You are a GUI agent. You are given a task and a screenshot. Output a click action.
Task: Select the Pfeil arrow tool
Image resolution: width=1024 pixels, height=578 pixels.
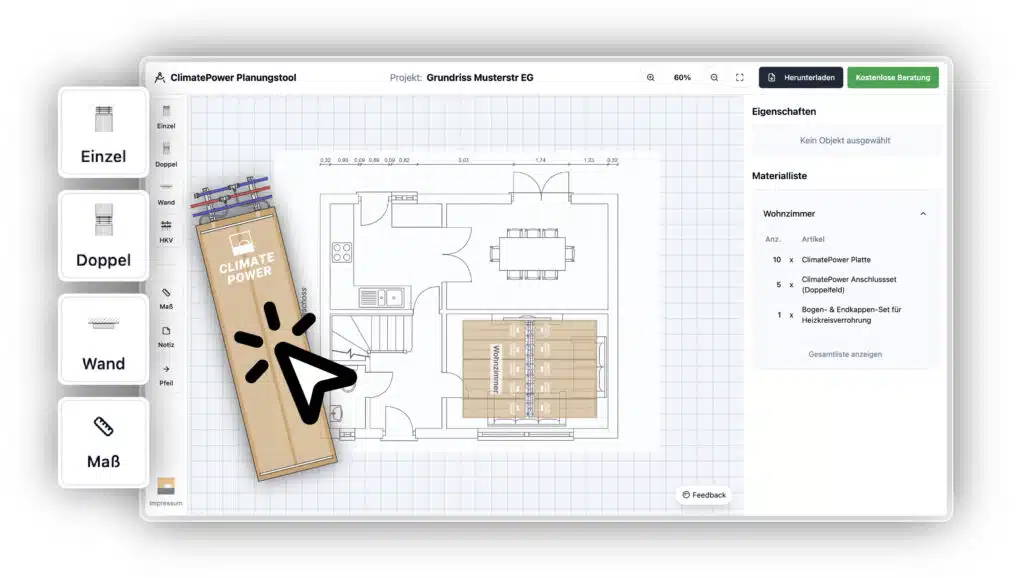[166, 374]
